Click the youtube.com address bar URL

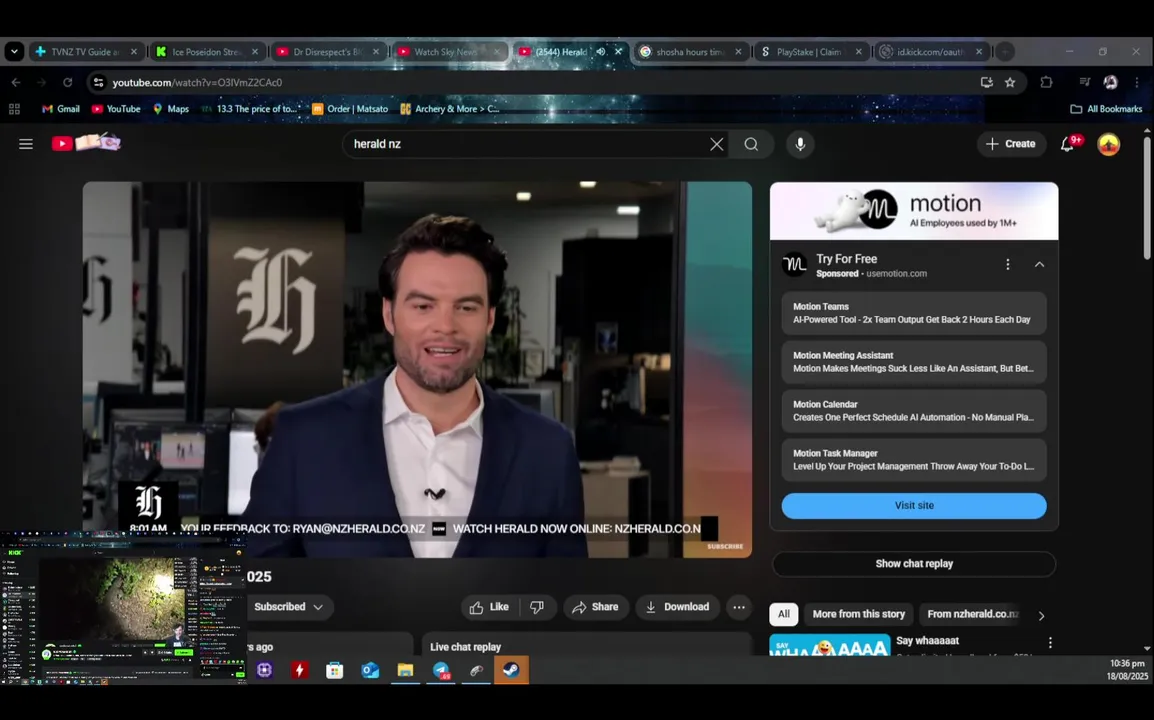pyautogui.click(x=197, y=82)
